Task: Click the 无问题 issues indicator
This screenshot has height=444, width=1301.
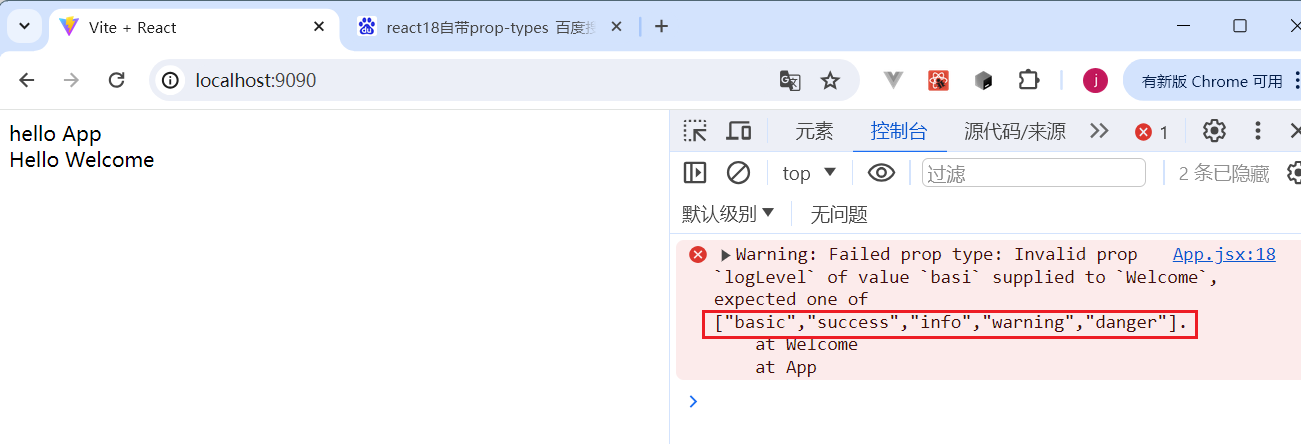Action: pos(838,214)
